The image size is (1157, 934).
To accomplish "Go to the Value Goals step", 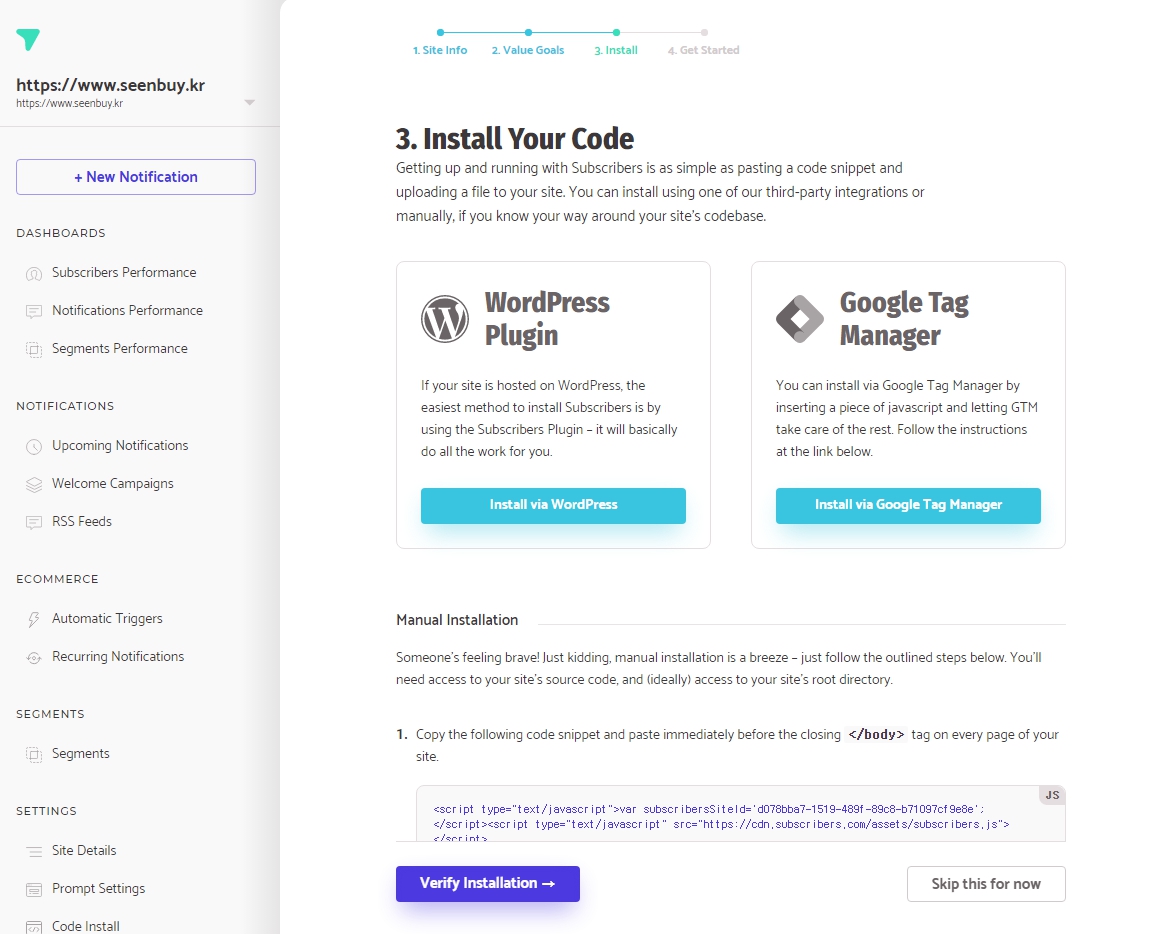I will 528,50.
